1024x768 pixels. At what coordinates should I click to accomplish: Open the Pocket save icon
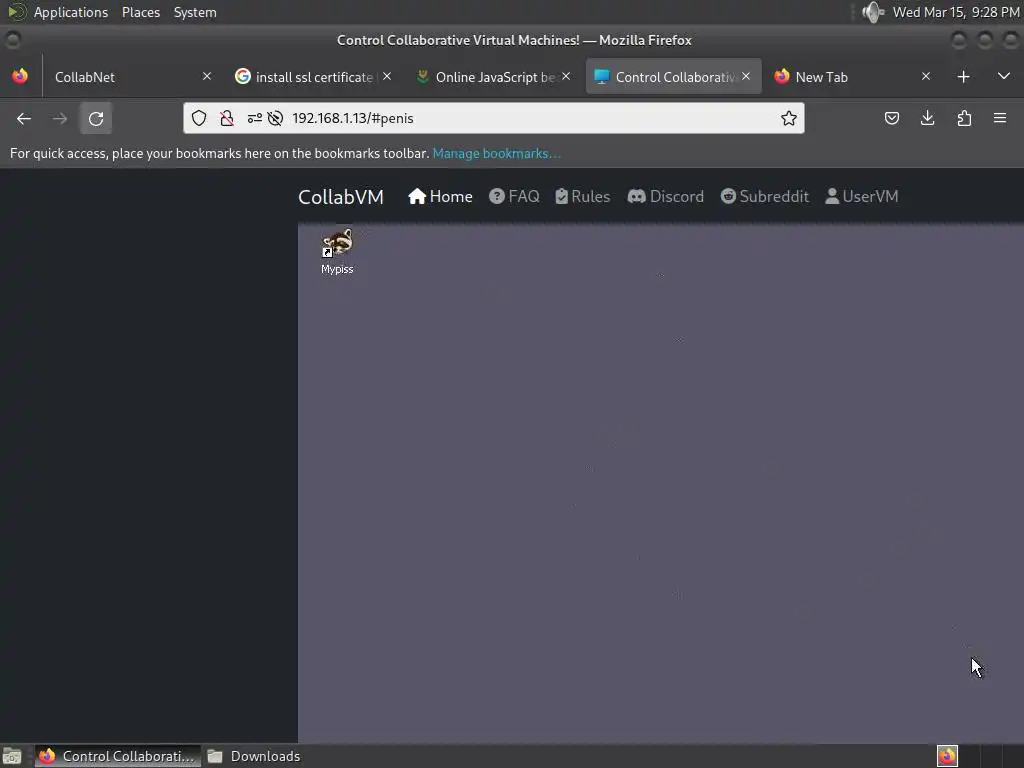891,118
